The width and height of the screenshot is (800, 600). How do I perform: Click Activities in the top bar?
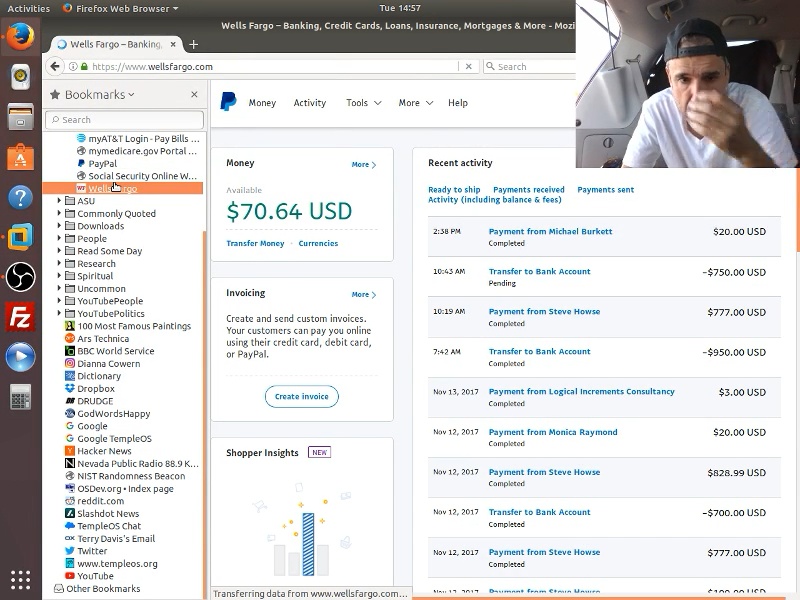pyautogui.click(x=29, y=8)
